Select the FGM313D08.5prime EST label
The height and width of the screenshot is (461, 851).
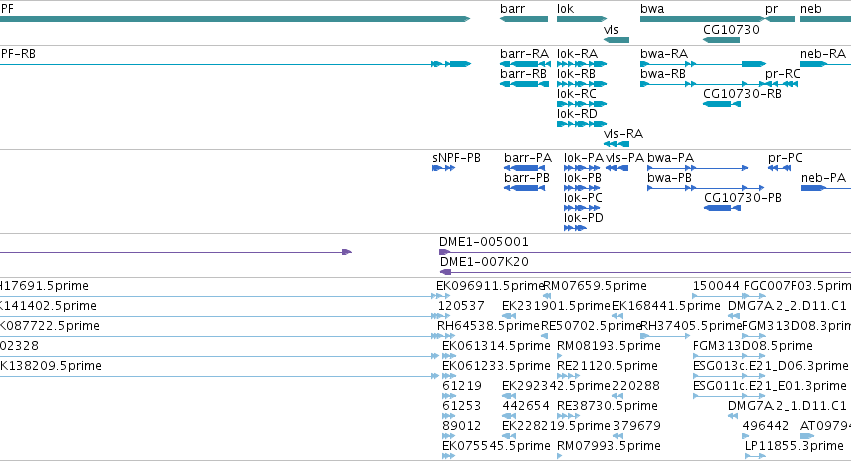pos(753,346)
